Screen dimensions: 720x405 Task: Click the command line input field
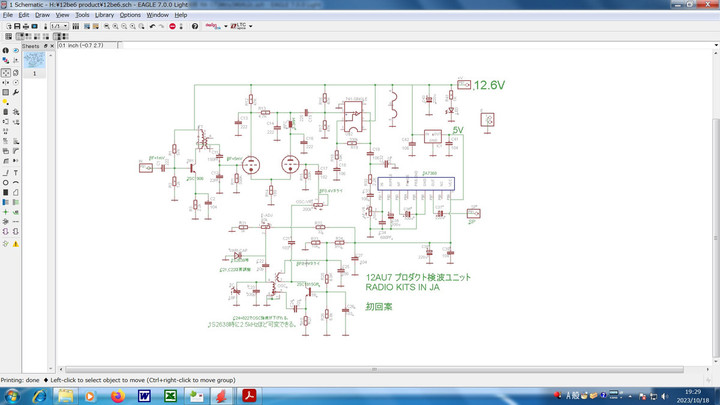(400, 46)
